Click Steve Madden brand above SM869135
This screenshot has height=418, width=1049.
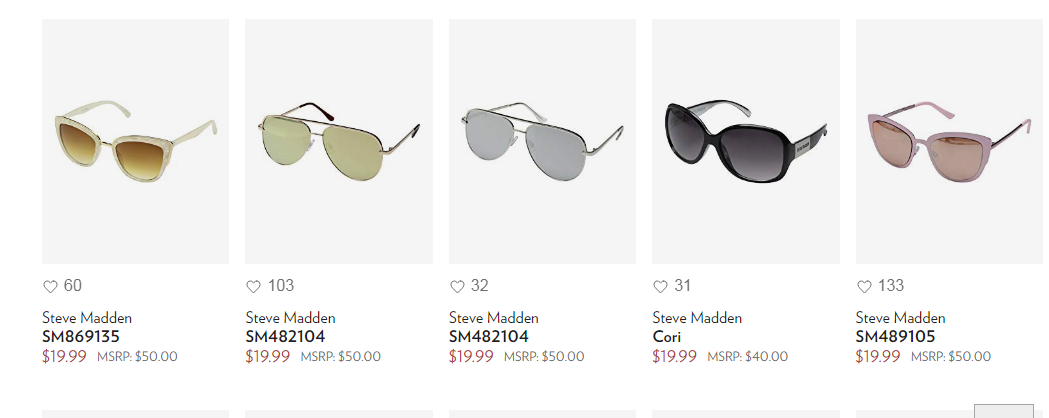click(87, 318)
